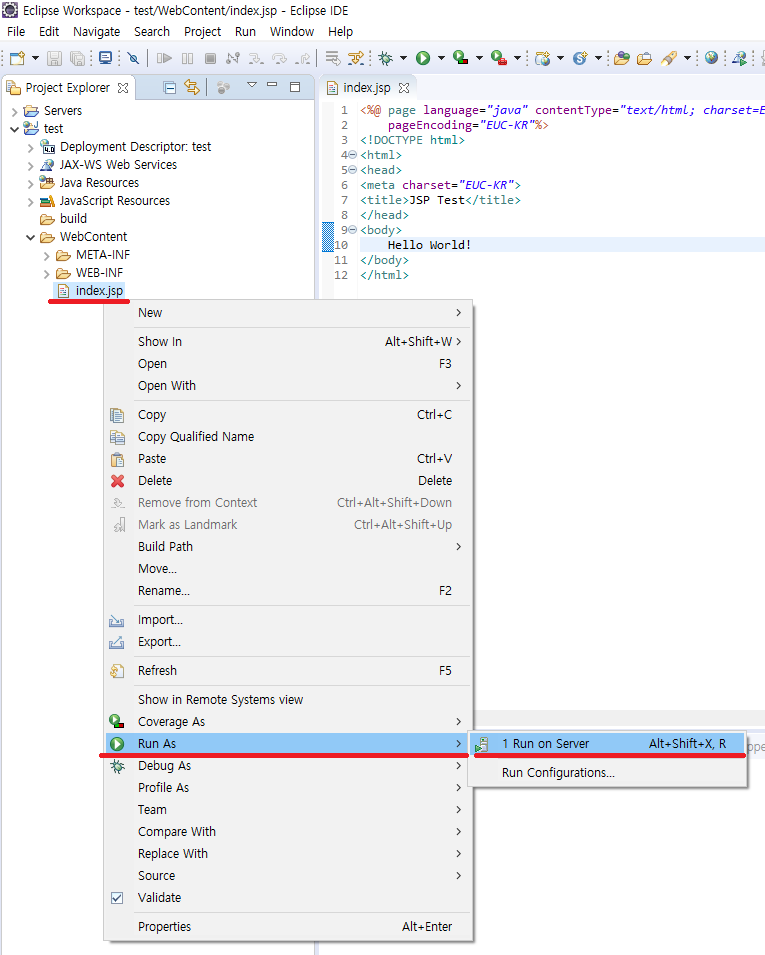The height and width of the screenshot is (955, 765).
Task: Expand Deployment Descriptor: test node
Action: 30,147
